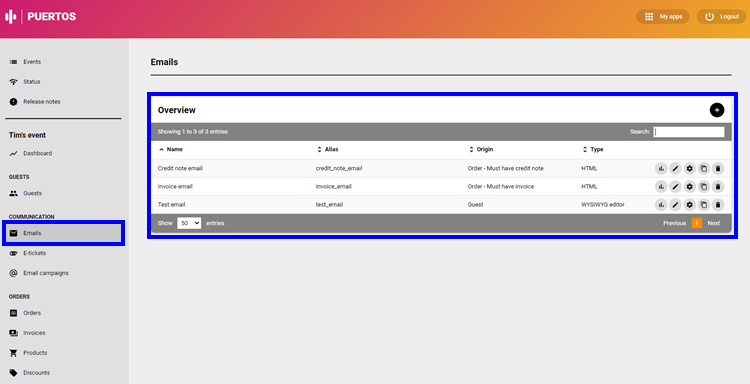The width and height of the screenshot is (750, 384).
Task: Click the Guest origin cell
Action: click(x=475, y=205)
